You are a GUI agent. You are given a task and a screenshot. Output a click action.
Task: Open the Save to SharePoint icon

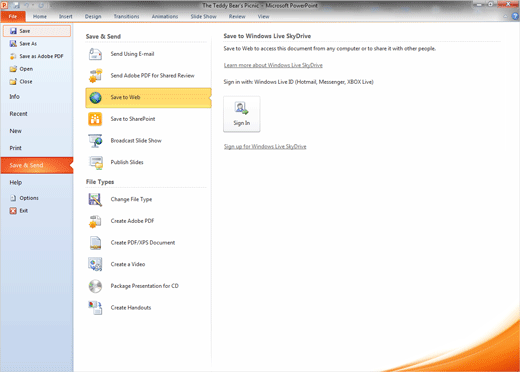95,119
